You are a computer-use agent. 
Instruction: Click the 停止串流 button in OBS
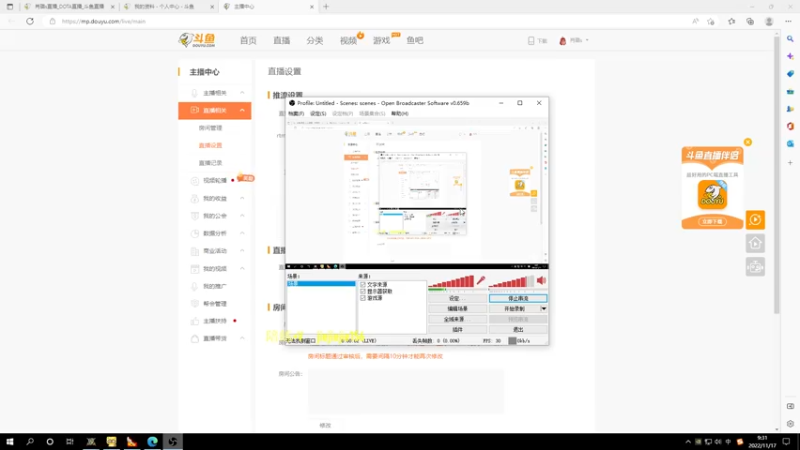pos(518,298)
